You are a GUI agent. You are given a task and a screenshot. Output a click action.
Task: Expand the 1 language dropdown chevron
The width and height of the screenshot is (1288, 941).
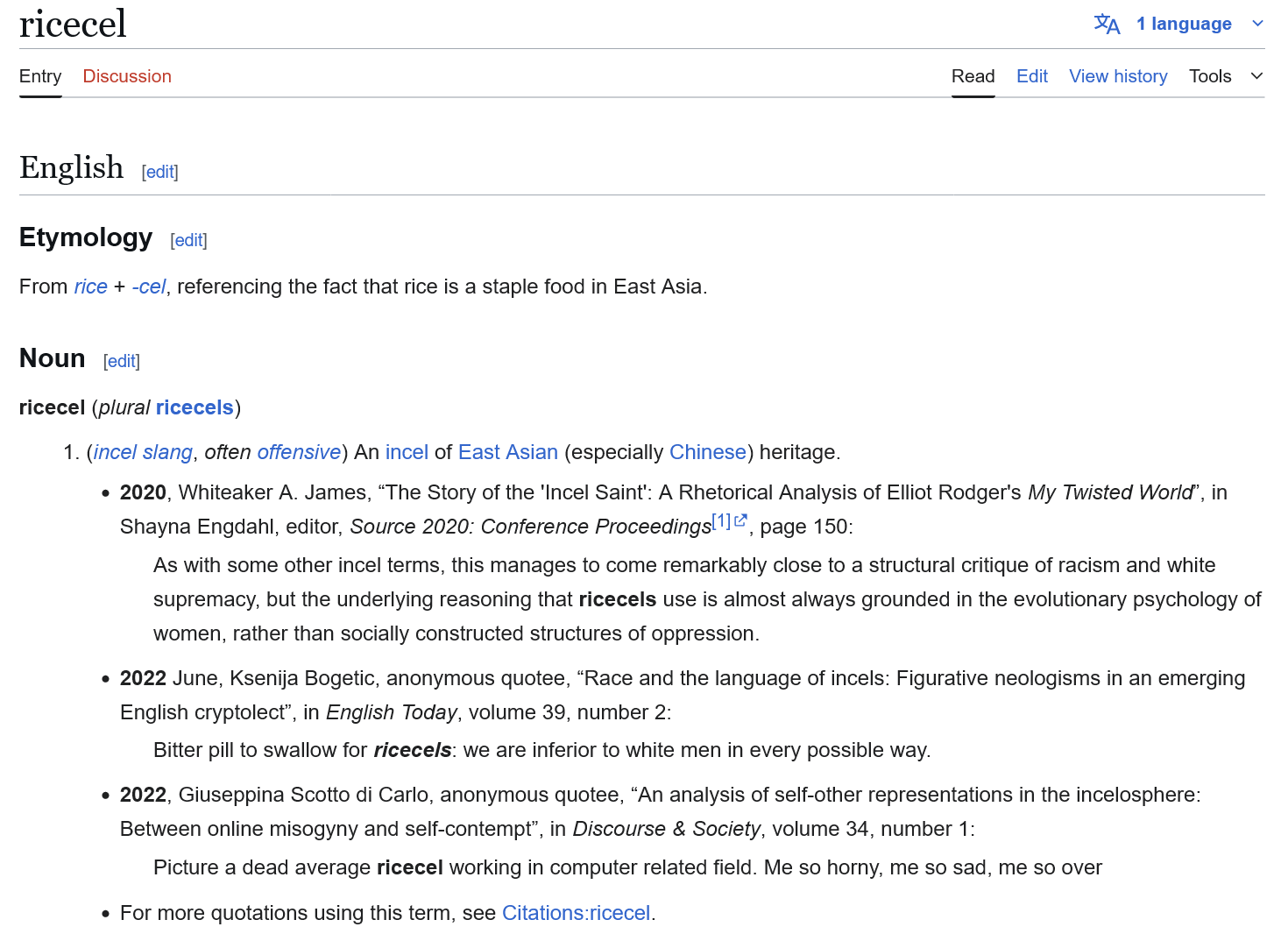point(1257,24)
